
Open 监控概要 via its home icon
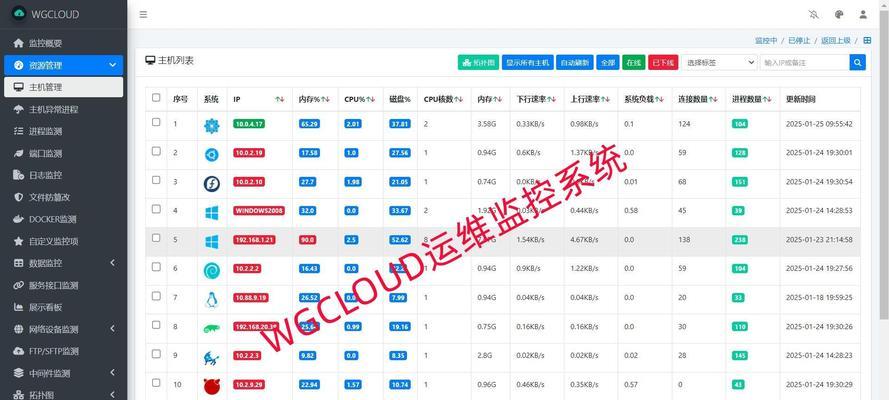(19, 43)
